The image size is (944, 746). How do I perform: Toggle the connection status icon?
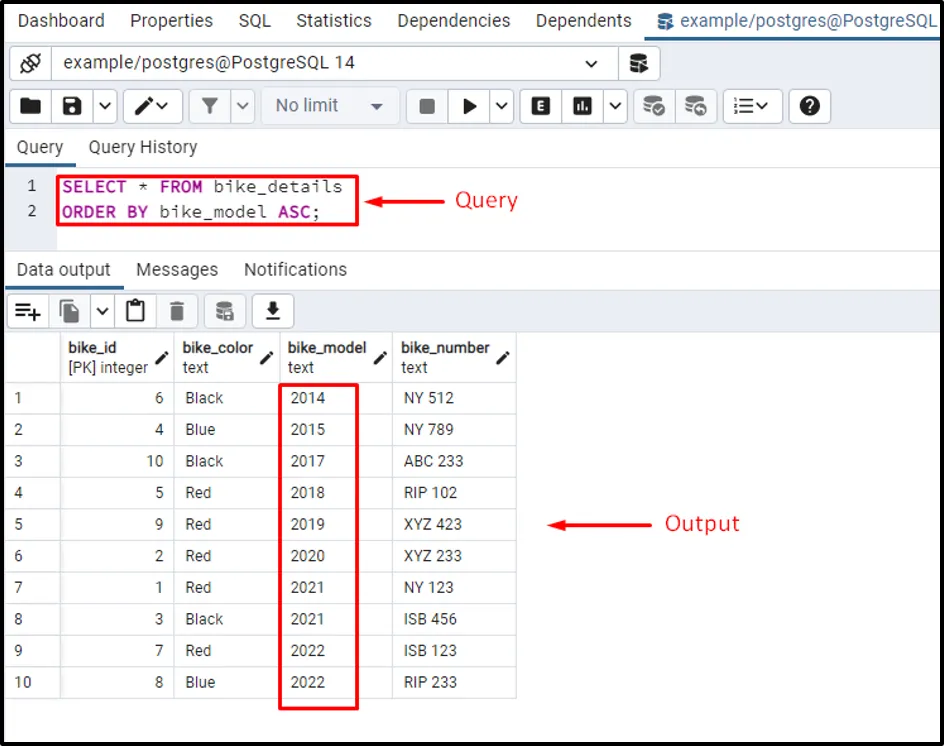[30, 63]
